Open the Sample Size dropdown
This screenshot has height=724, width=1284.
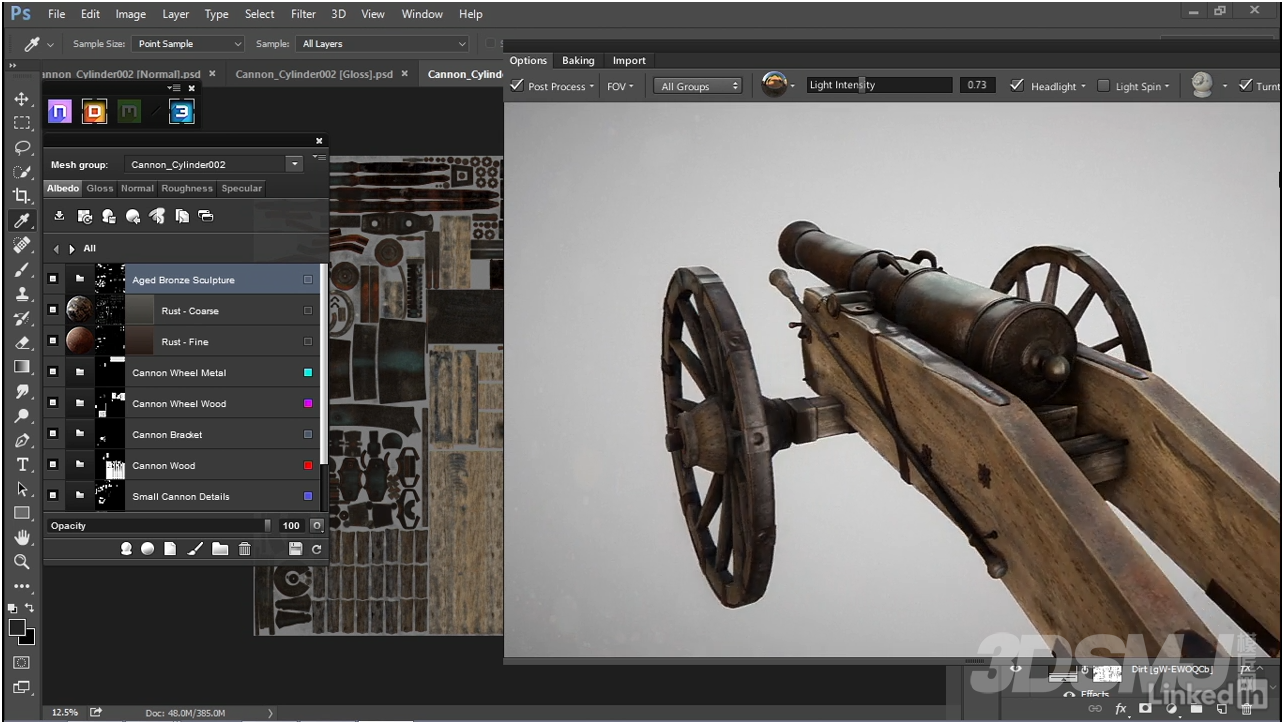click(x=189, y=44)
